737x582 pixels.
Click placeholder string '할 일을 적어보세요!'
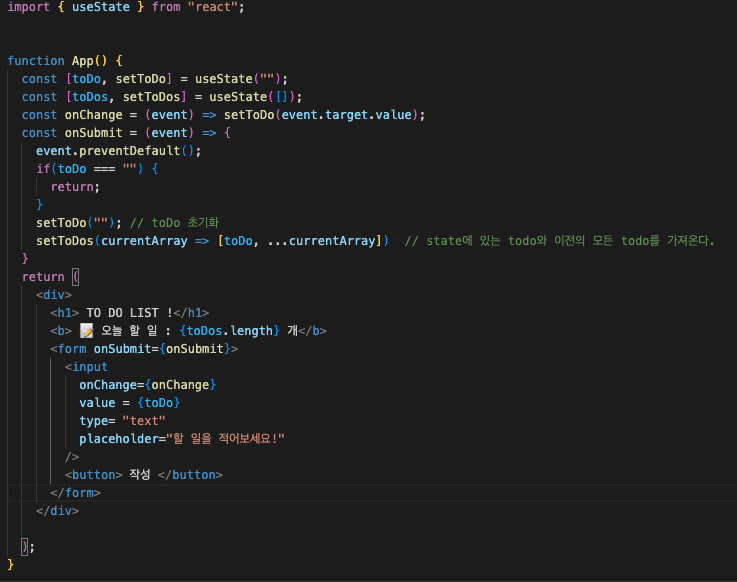coord(225,439)
